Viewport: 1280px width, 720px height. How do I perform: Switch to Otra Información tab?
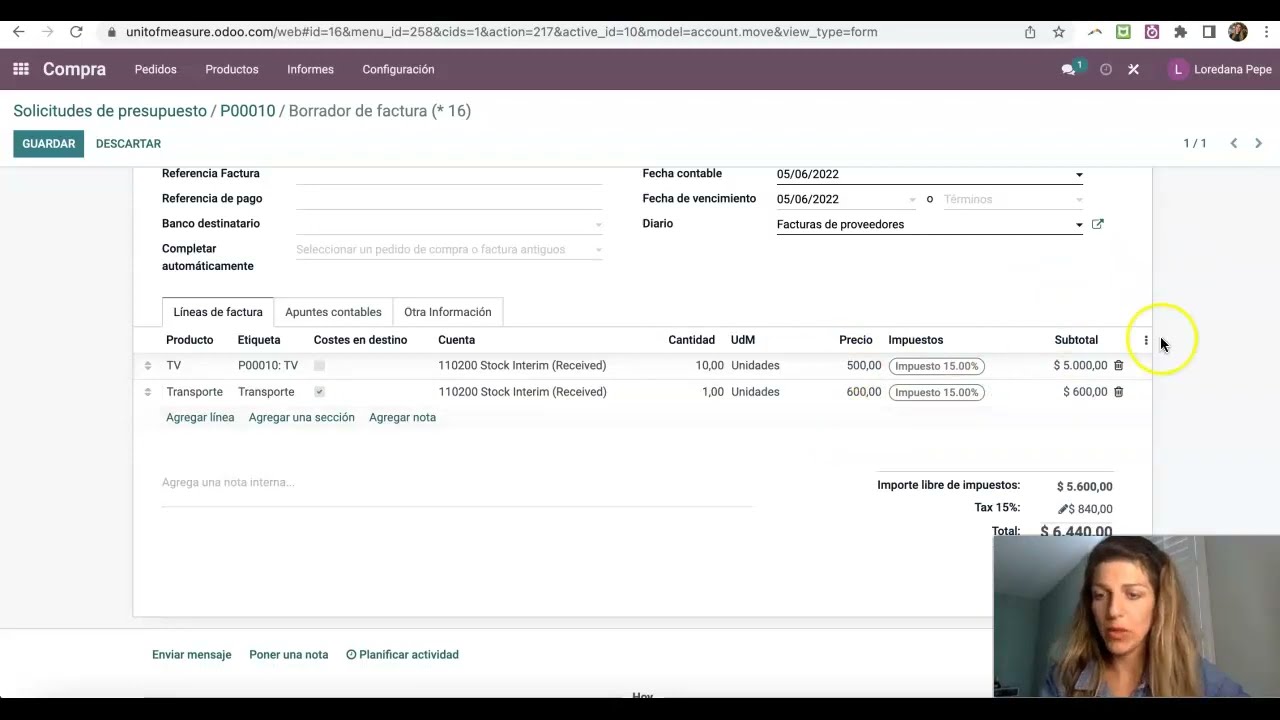(x=447, y=312)
